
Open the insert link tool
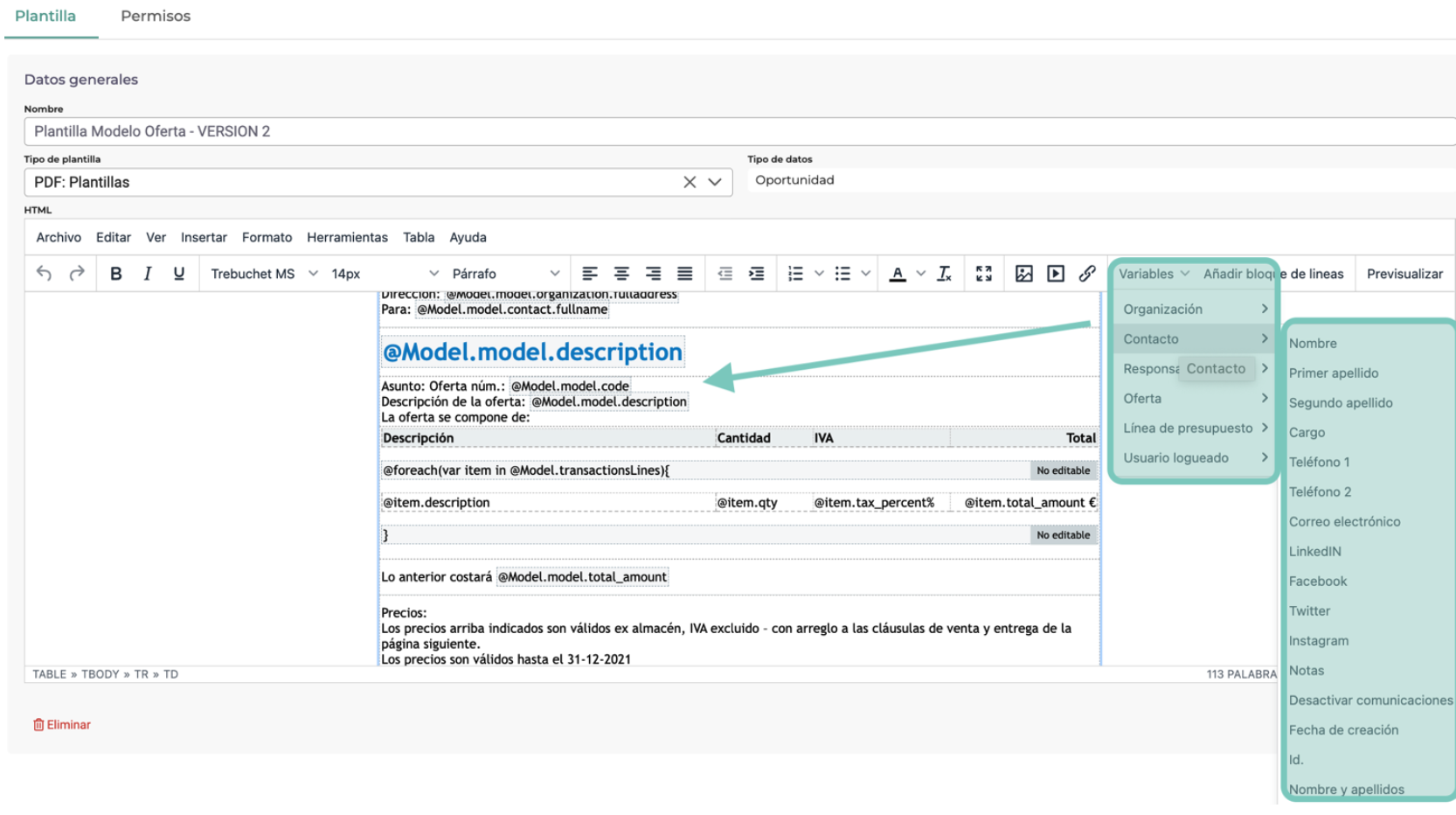[x=1086, y=274]
